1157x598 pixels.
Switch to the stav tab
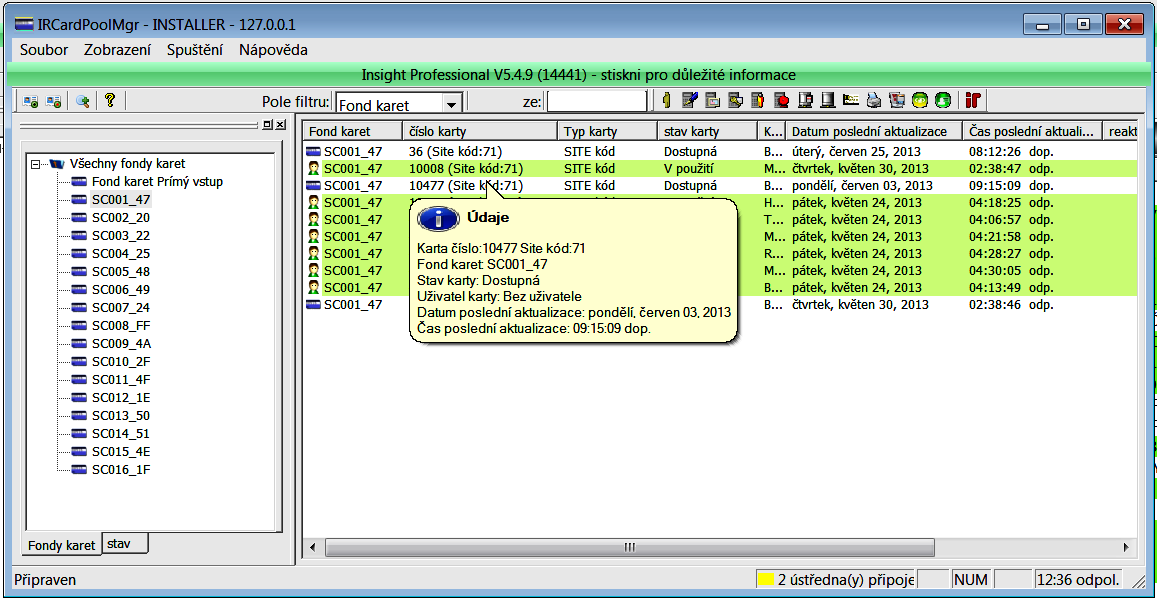coord(119,544)
